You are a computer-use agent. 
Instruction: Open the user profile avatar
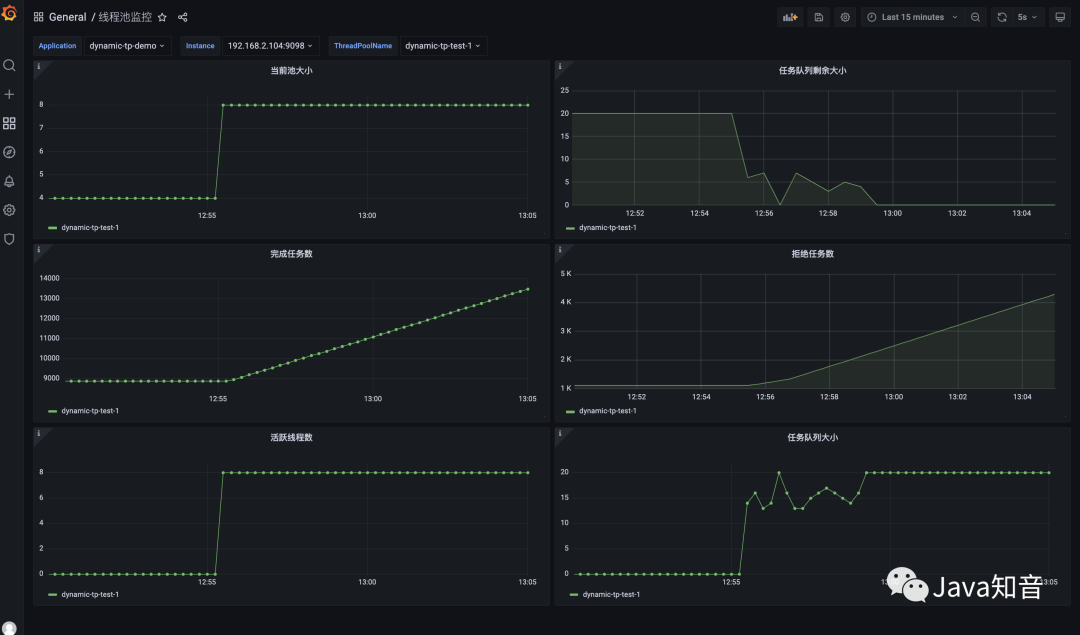9,627
